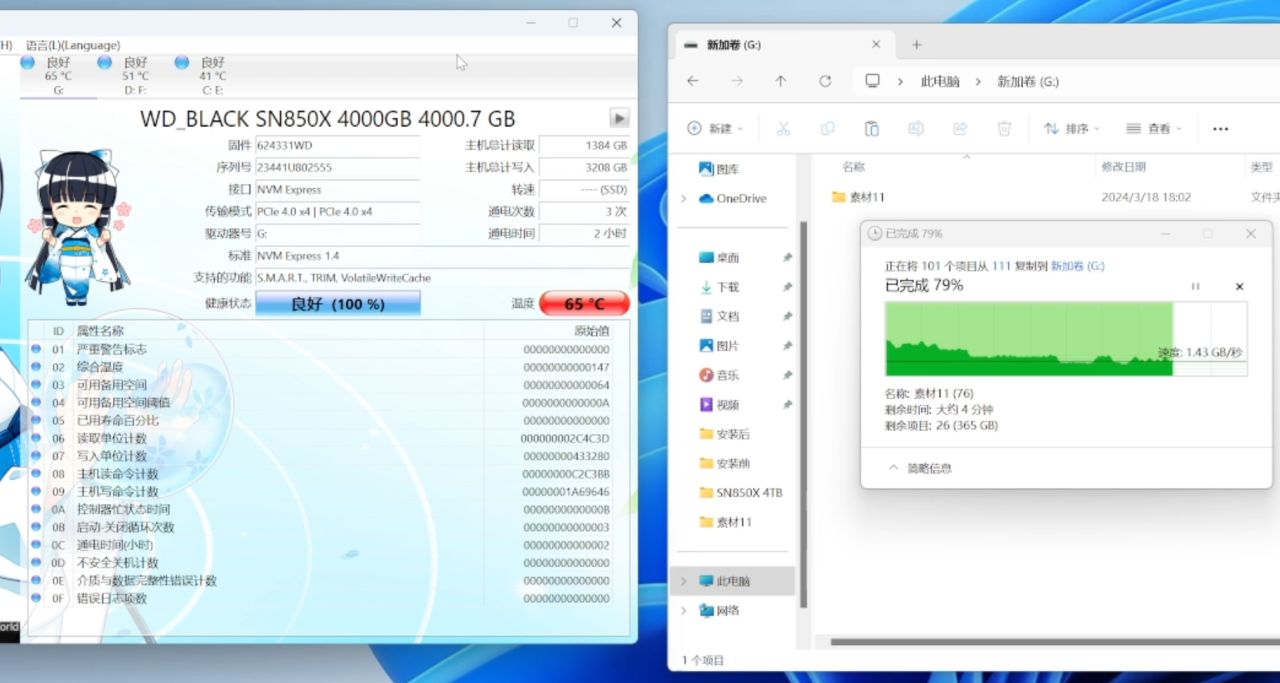This screenshot has width=1280, height=683.
Task: Select the 0C 通电时间(小时) attribute row
Action: (320, 545)
